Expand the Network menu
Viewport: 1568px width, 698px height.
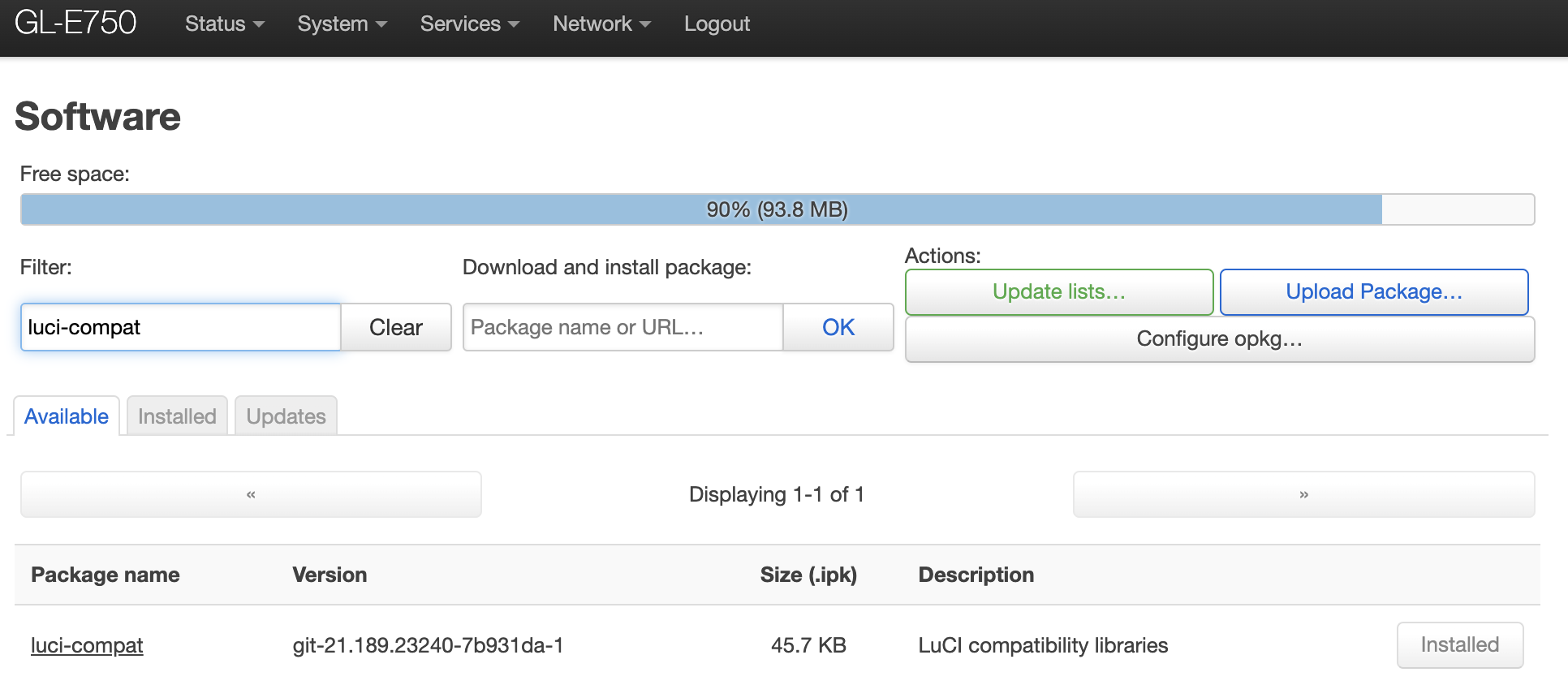point(601,24)
